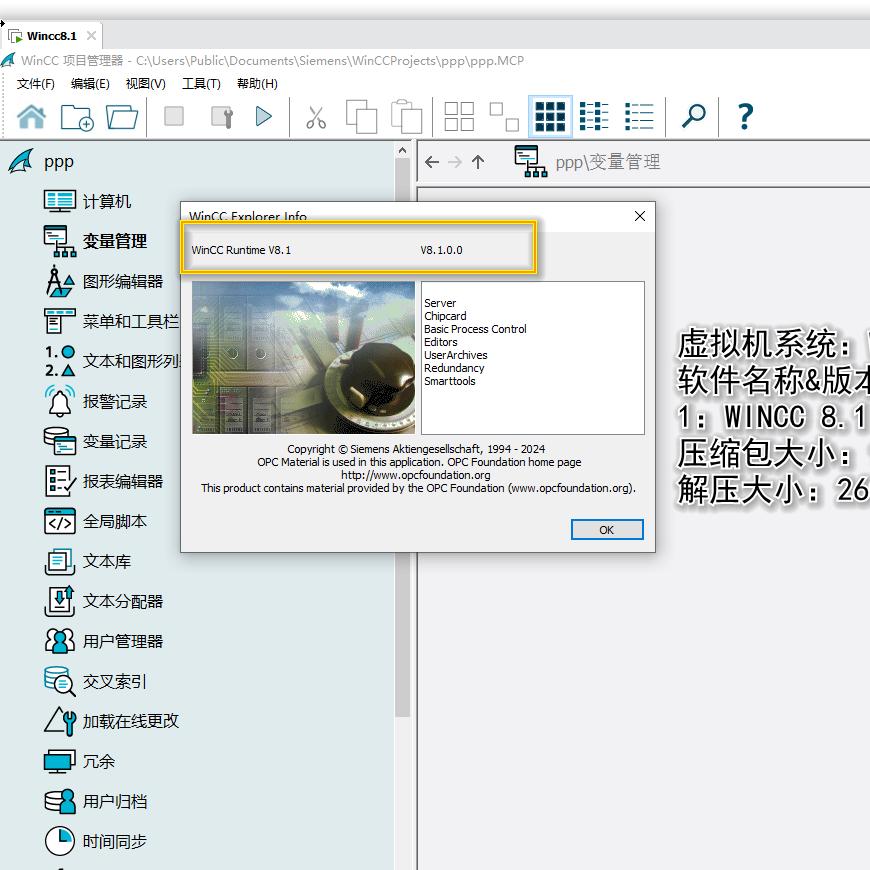Screen dimensions: 870x870
Task: Switch to the Wincc8.1 tab
Action: click(x=48, y=34)
